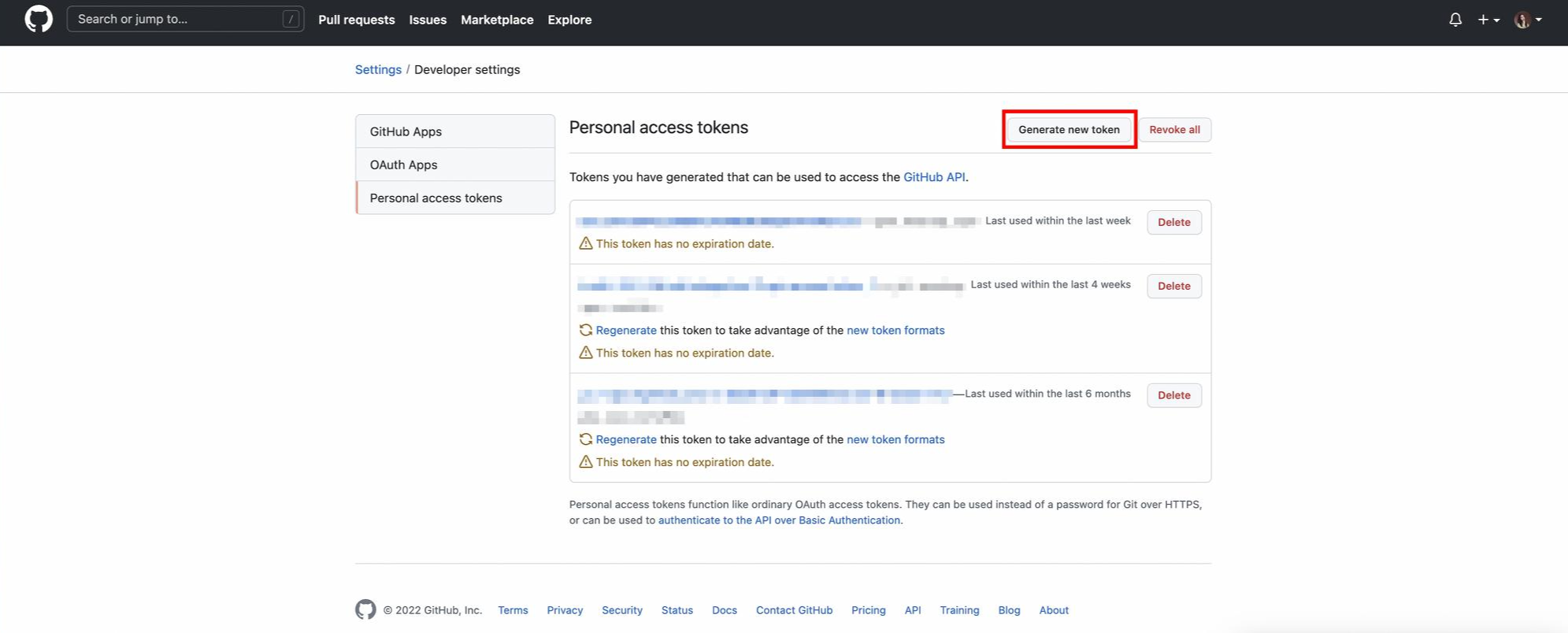The image size is (1568, 633).
Task: Click the GitHub octocat logo in header
Action: (39, 19)
